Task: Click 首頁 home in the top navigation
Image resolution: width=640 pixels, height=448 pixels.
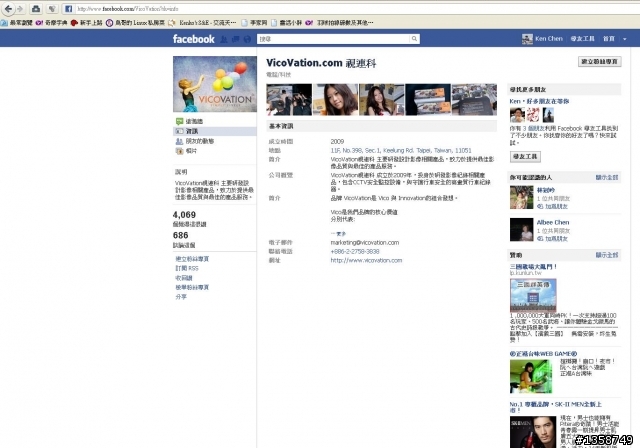Action: (x=609, y=39)
